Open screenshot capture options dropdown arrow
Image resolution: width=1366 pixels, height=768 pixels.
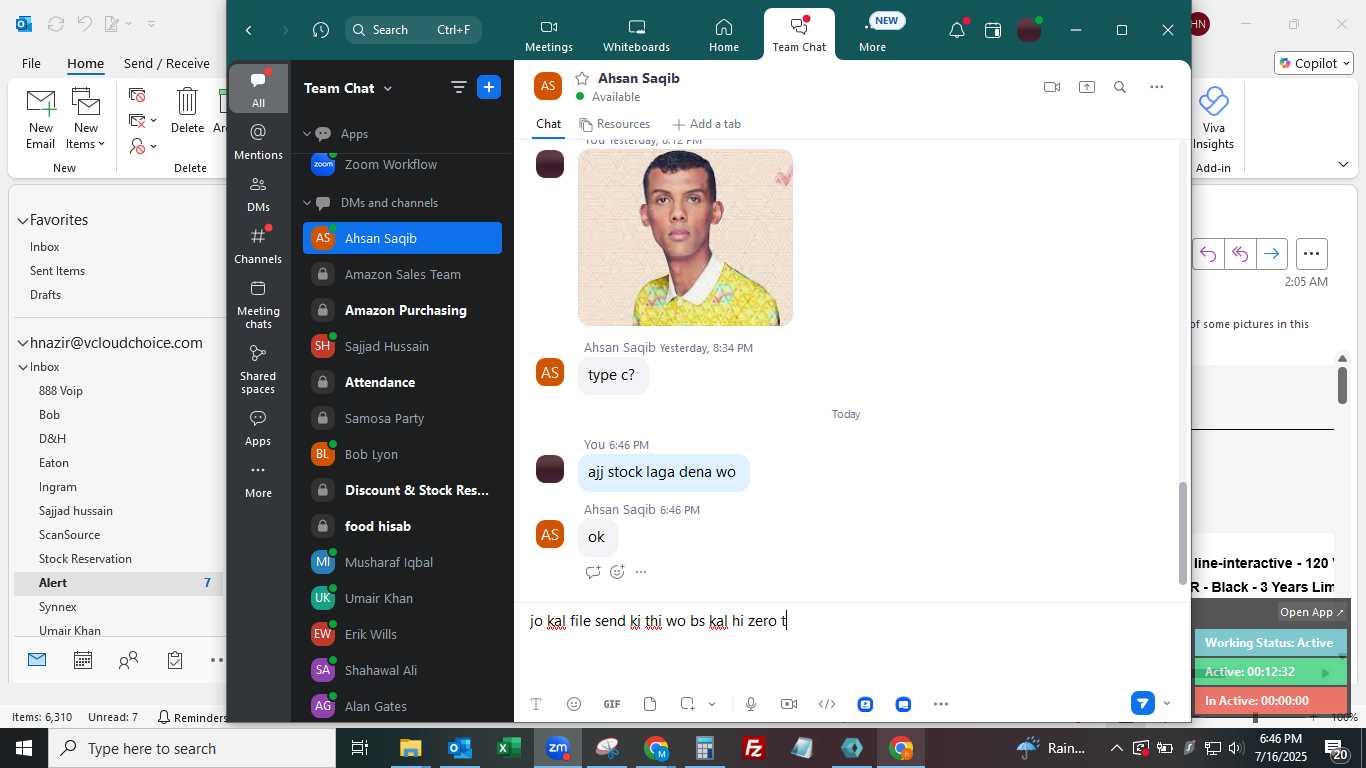pos(712,704)
